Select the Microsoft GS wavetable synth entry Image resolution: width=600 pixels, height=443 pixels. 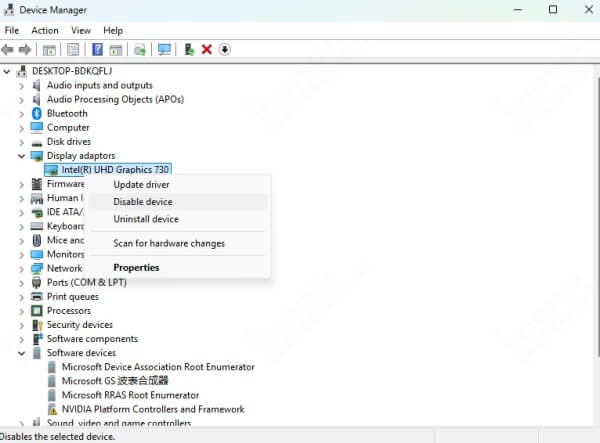[115, 381]
